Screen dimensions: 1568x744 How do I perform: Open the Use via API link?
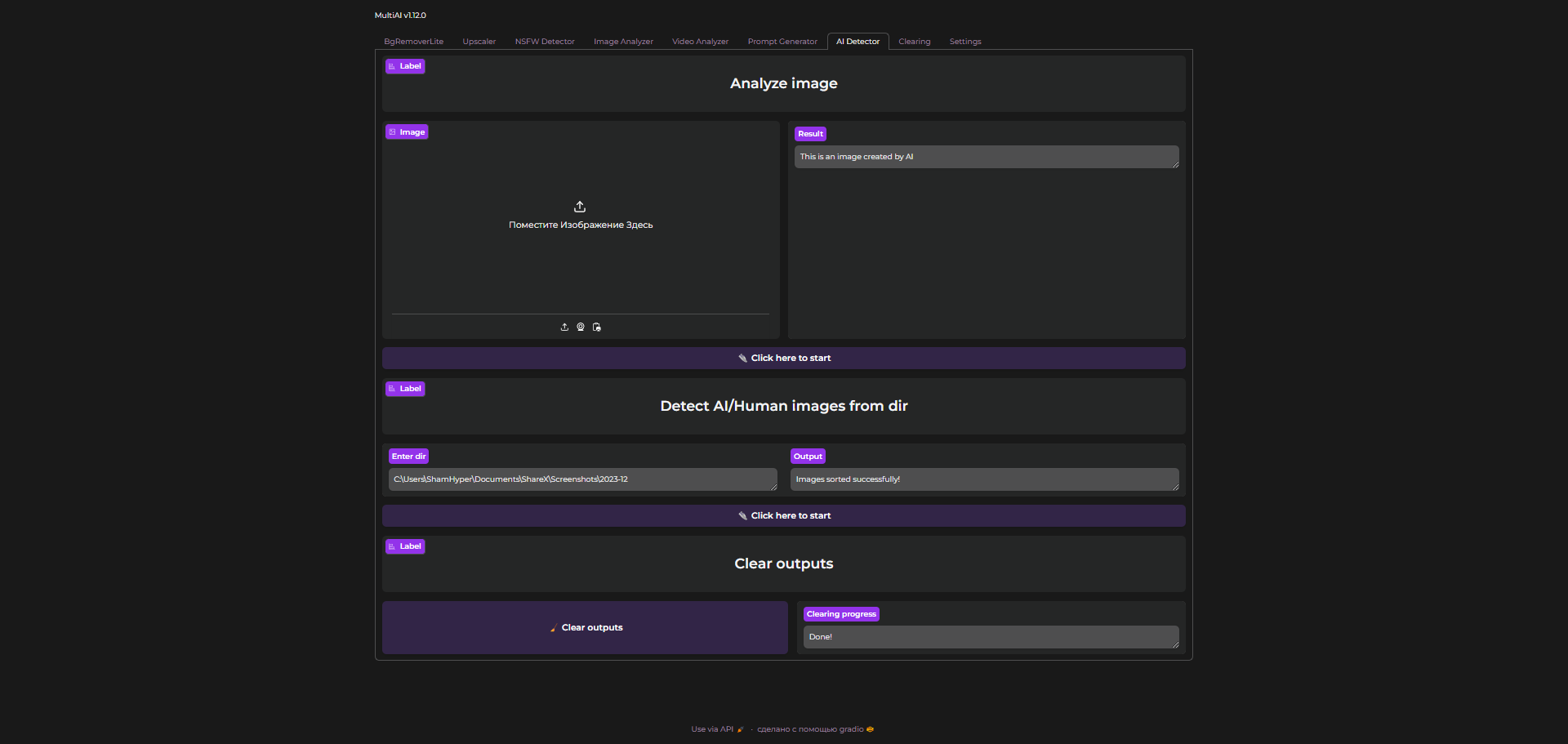coord(717,729)
